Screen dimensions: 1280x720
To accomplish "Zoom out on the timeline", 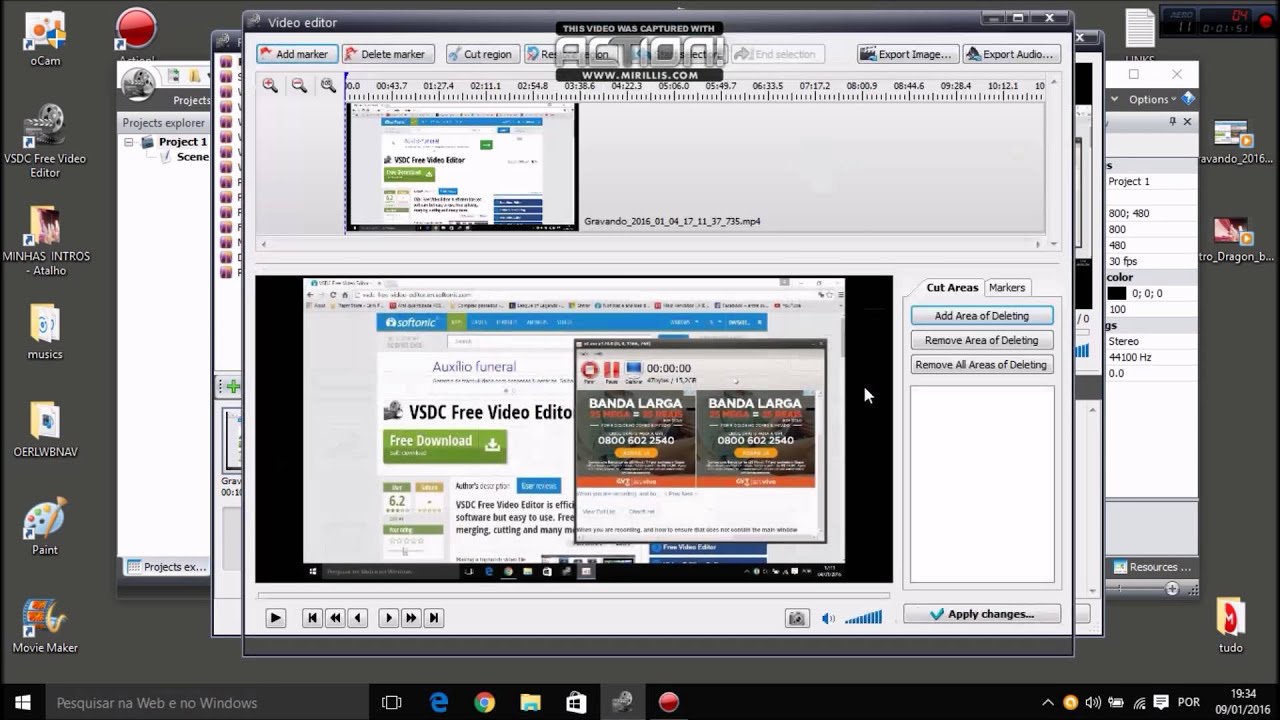I will (299, 86).
